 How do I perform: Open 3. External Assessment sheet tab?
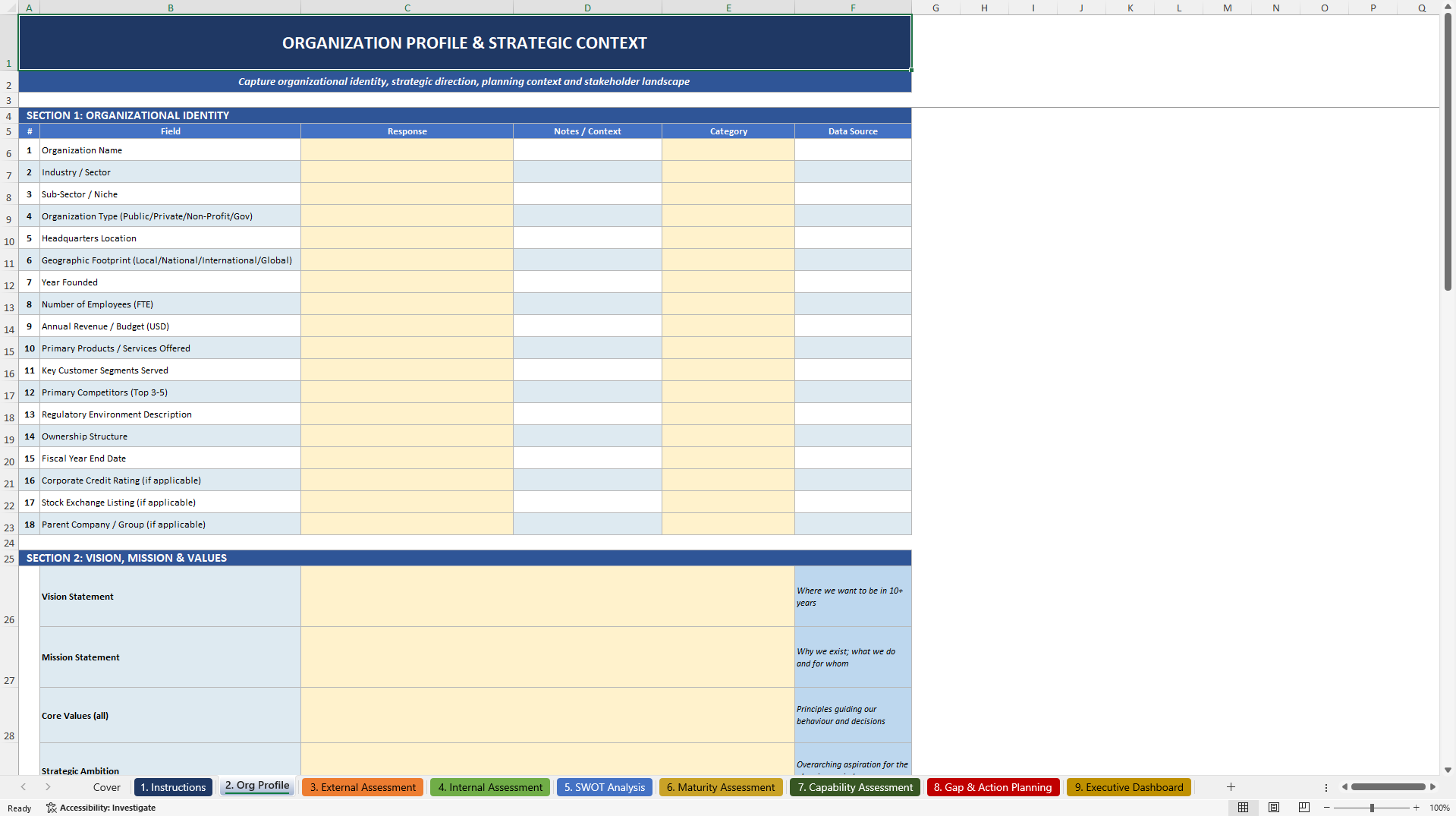[363, 787]
